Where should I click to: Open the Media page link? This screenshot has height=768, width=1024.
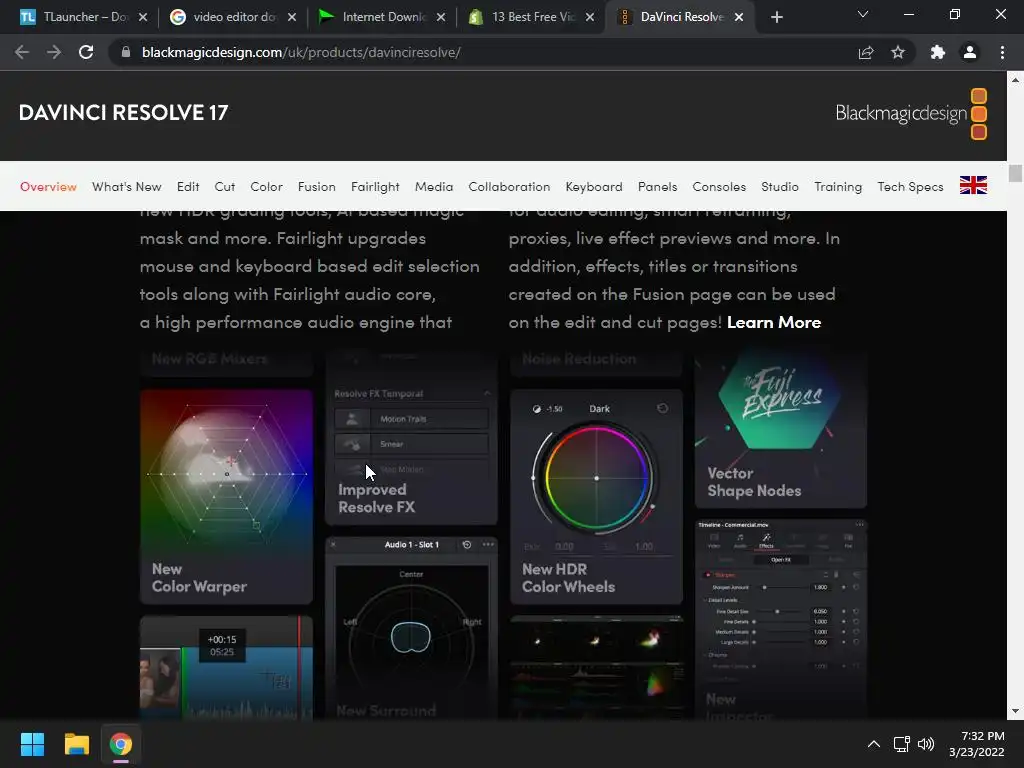(434, 187)
